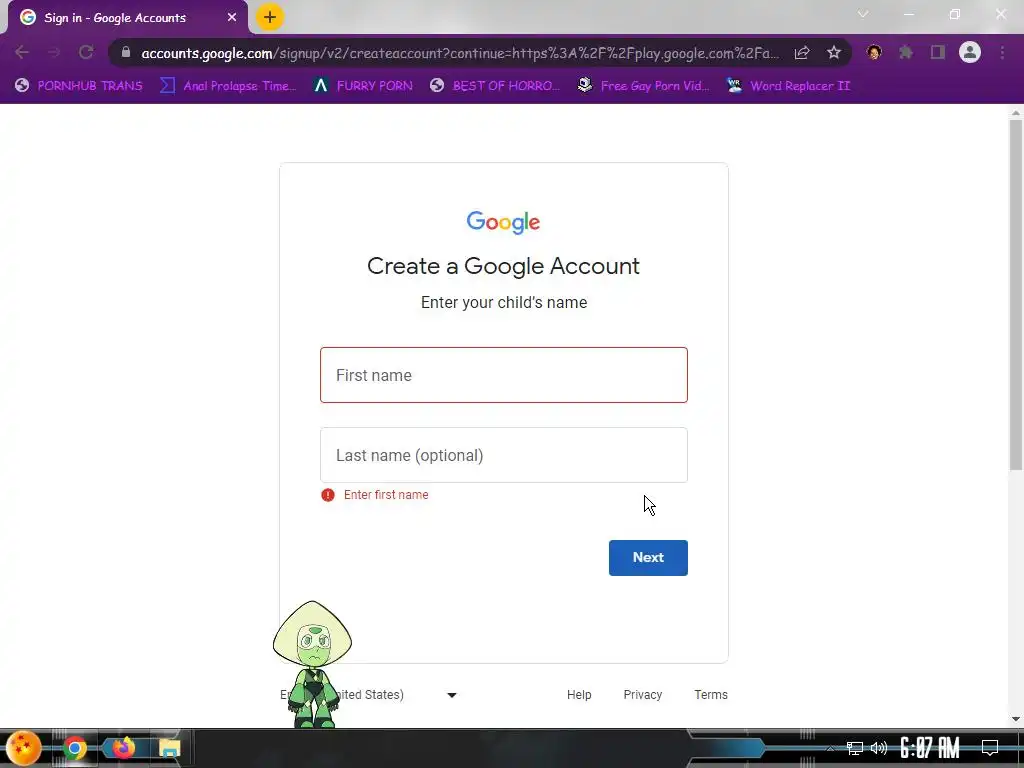Close the Sign in - Google Accounts tab
The width and height of the screenshot is (1024, 768).
232,18
